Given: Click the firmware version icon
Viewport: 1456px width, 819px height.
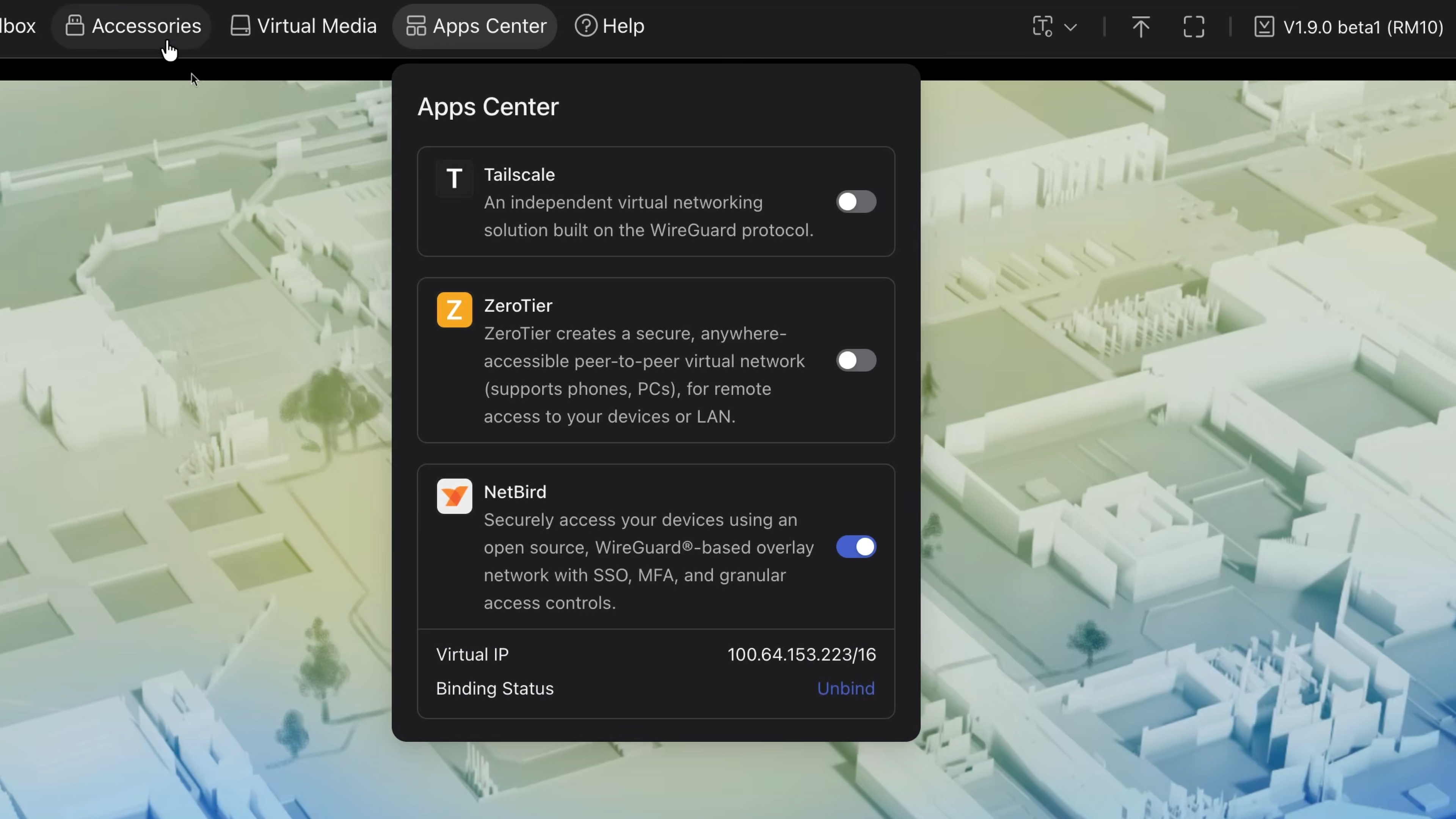Looking at the screenshot, I should 1265,27.
